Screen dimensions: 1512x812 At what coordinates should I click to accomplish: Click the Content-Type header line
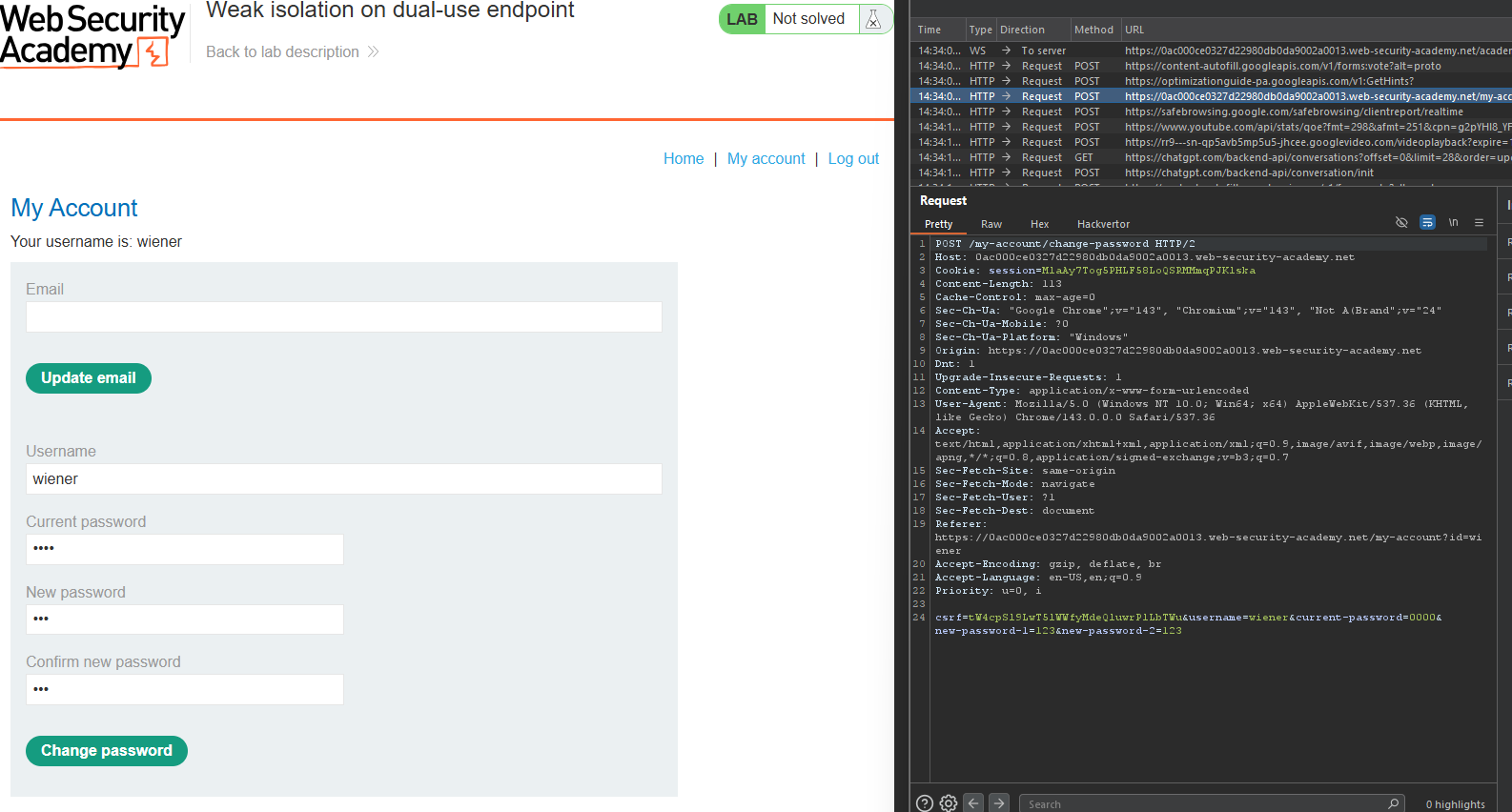point(1092,391)
